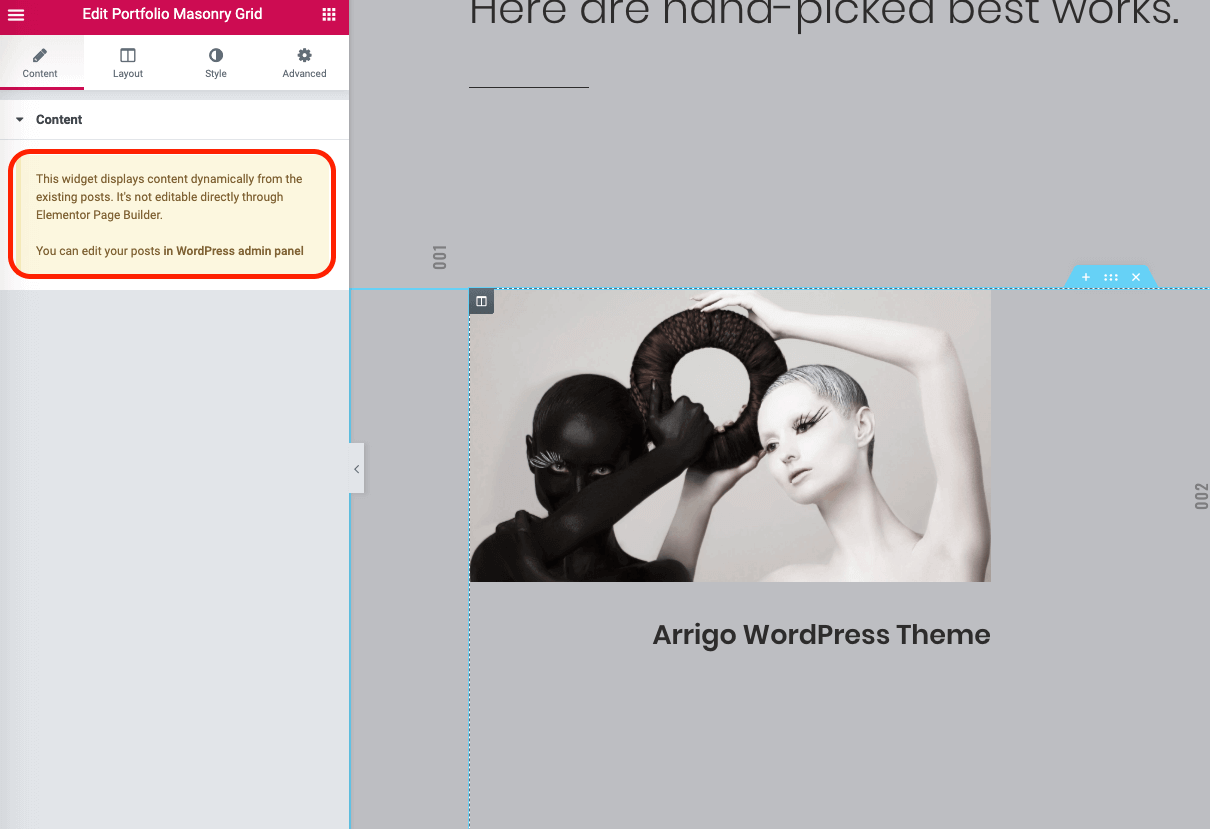Collapse the Content section
This screenshot has height=829, width=1210.
coord(20,120)
